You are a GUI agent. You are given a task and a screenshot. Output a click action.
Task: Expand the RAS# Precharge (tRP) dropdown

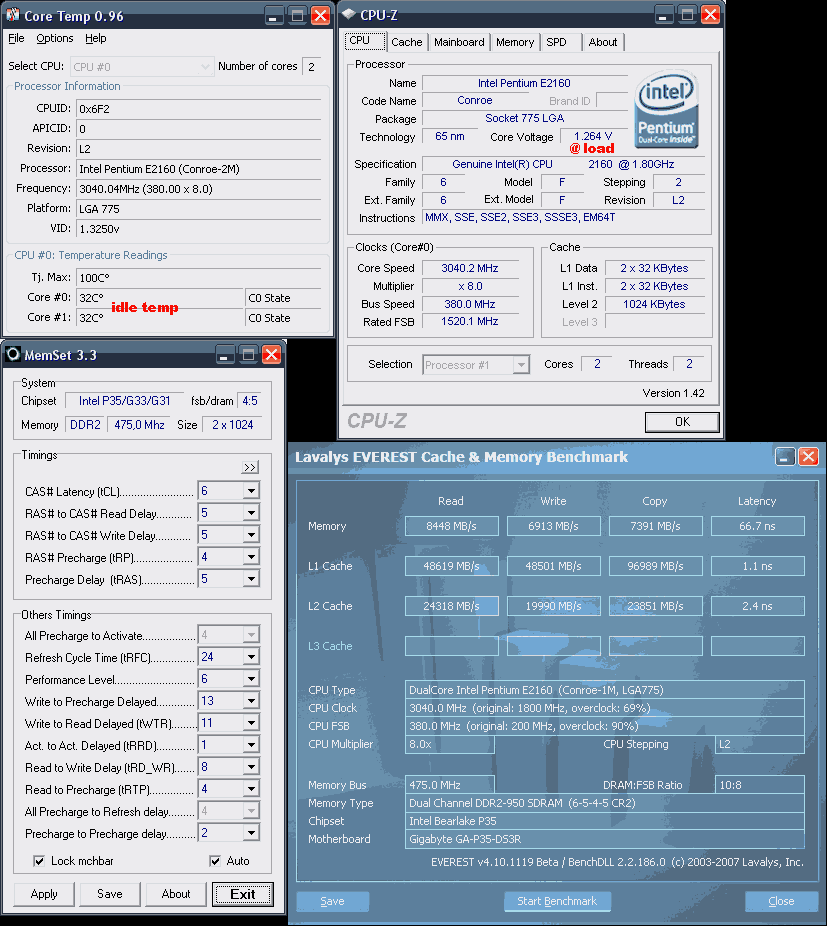251,557
